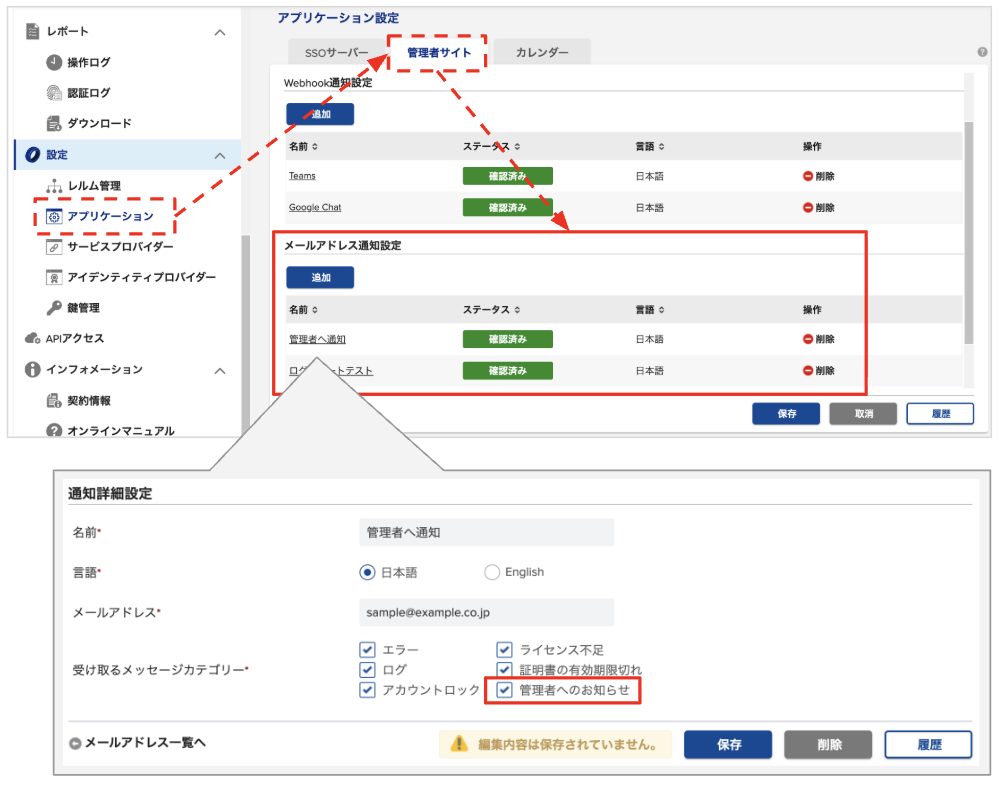The width and height of the screenshot is (1002, 786).
Task: Select the English language radio button
Action: point(491,572)
